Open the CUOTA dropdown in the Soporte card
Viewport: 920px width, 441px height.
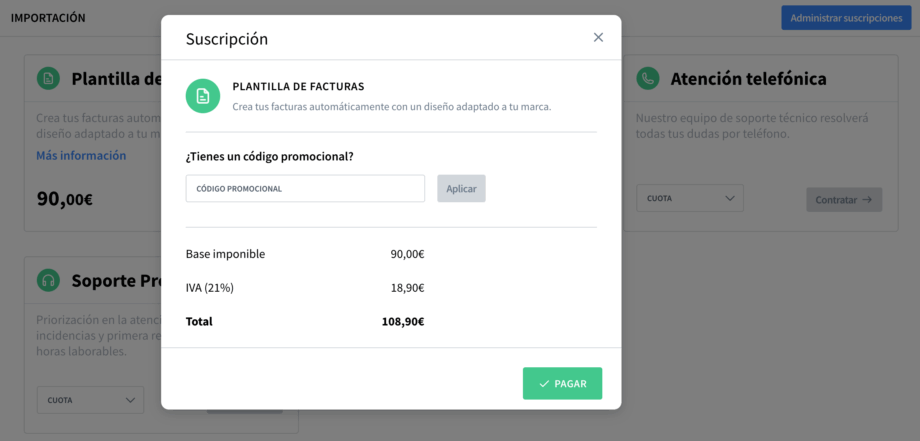point(90,401)
